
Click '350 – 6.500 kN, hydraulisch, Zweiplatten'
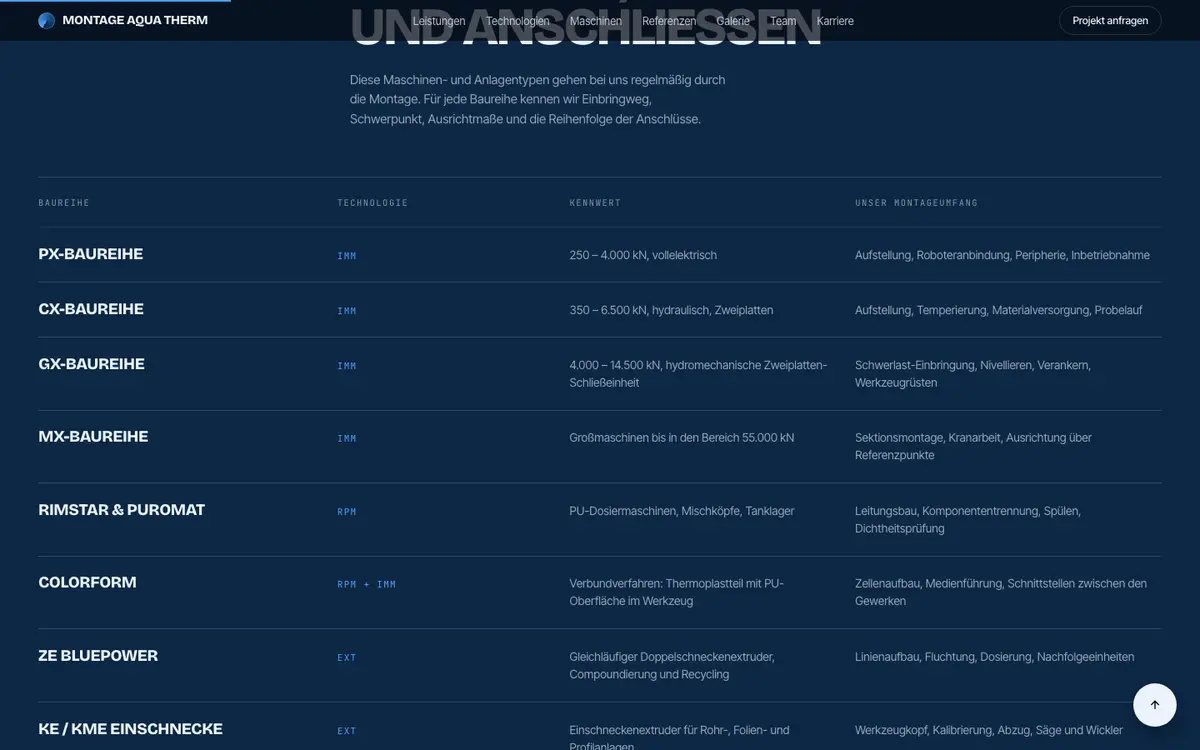671,310
